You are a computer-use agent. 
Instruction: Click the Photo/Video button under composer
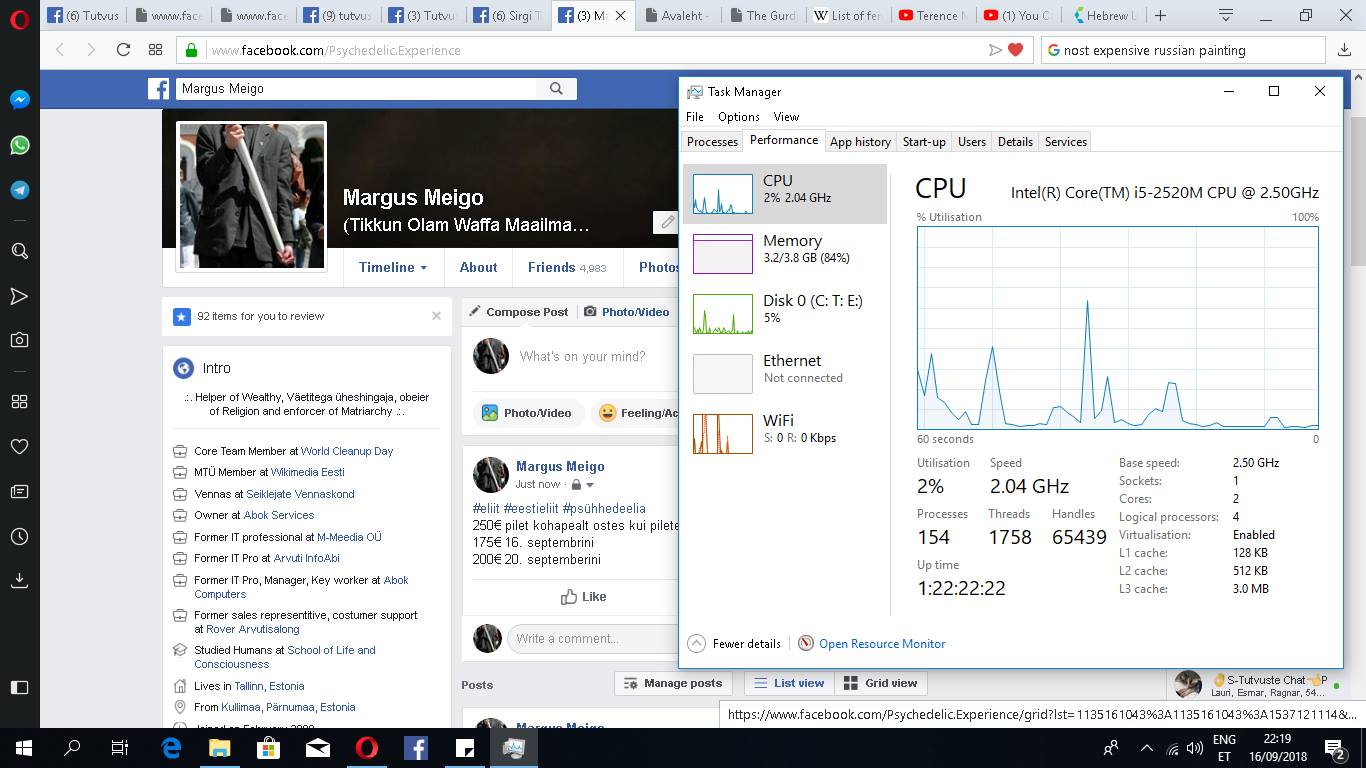[x=527, y=412]
